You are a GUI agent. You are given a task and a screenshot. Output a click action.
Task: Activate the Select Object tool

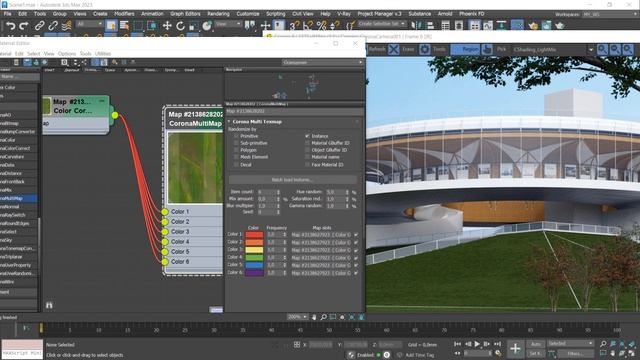pyautogui.click(x=111, y=26)
